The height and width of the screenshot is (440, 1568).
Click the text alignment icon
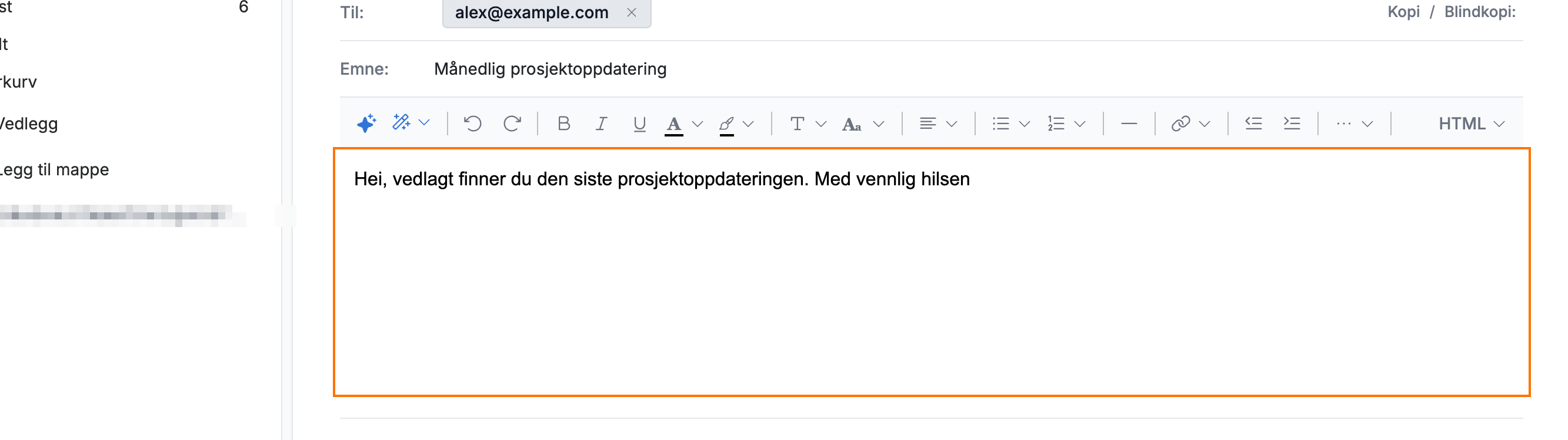(928, 124)
